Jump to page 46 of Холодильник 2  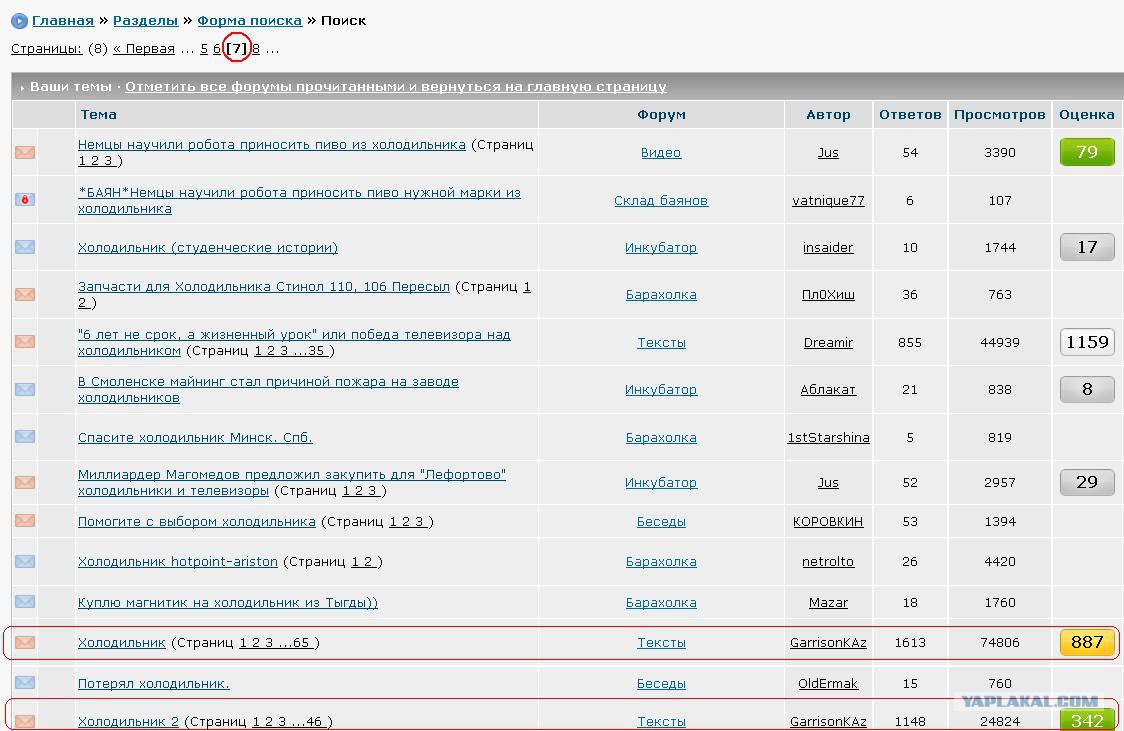pyautogui.click(x=313, y=722)
